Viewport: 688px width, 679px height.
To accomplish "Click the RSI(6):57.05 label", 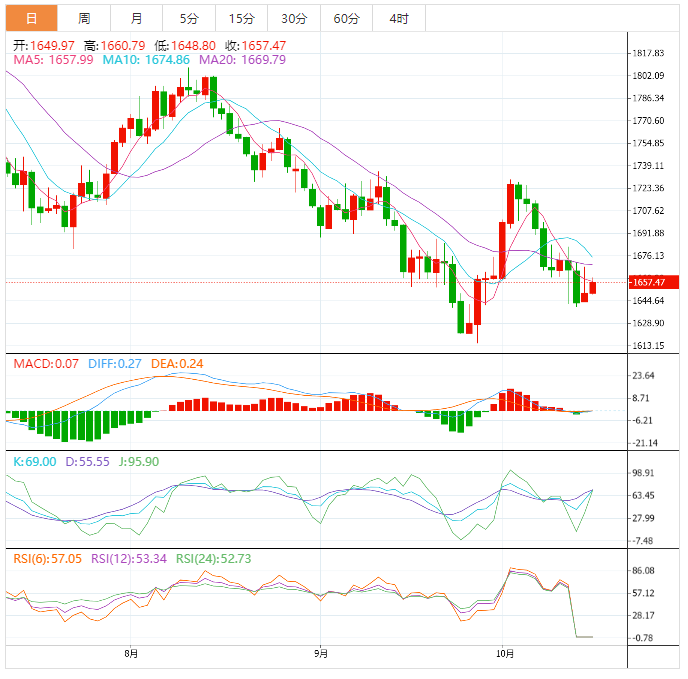I will (x=47, y=559).
